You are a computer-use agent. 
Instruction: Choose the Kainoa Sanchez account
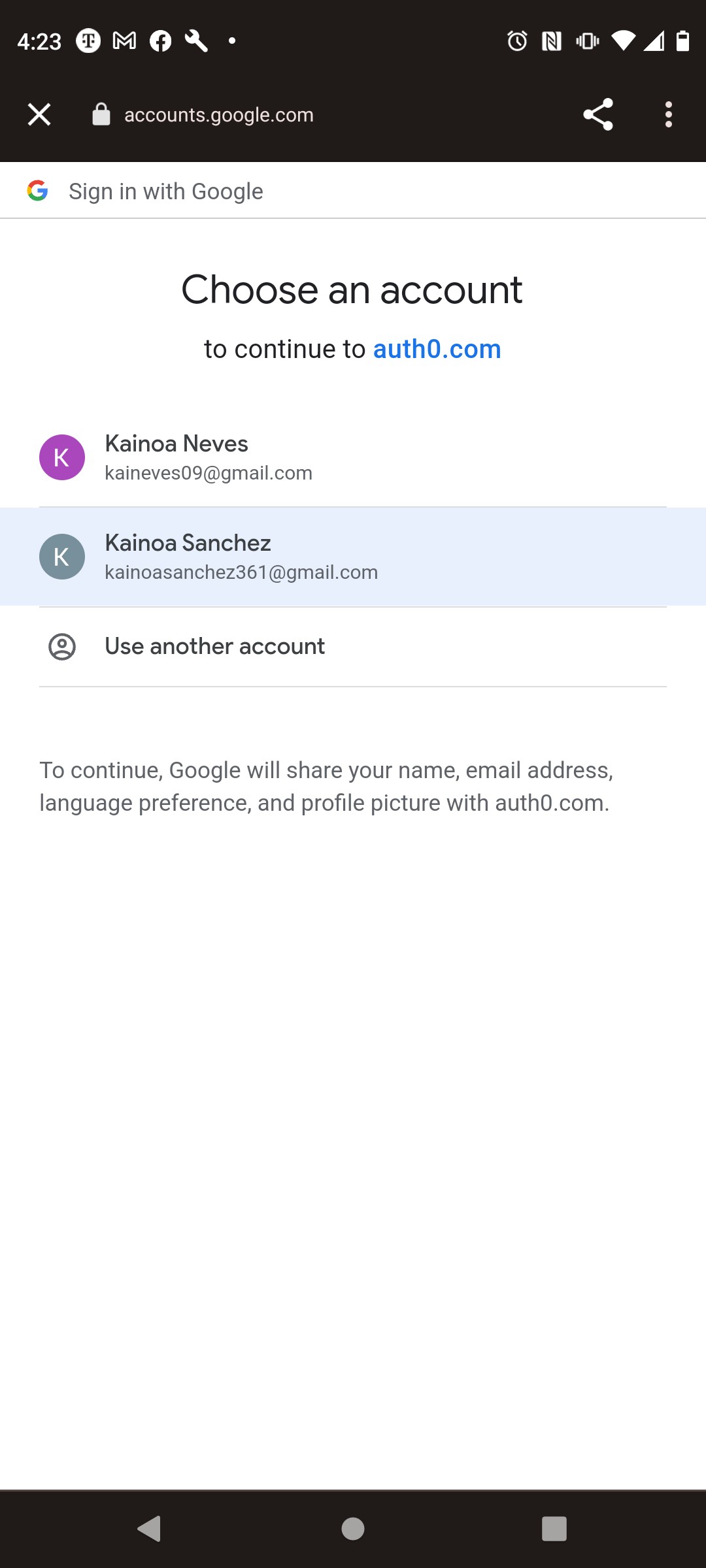[353, 557]
